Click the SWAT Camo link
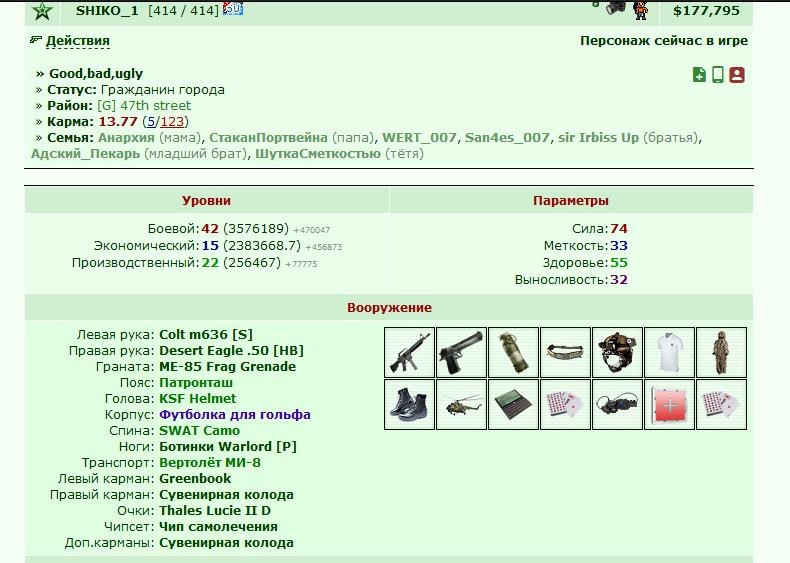The image size is (790, 563). (200, 431)
